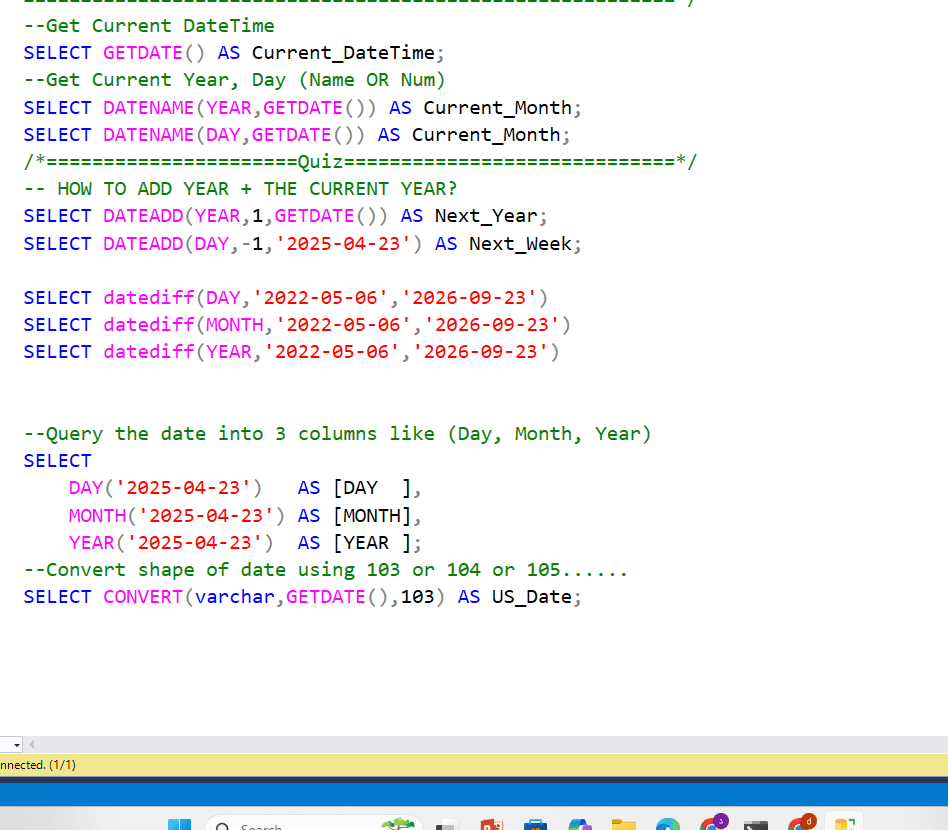Click the '--Query the date into 3 columns' comment

point(337,434)
